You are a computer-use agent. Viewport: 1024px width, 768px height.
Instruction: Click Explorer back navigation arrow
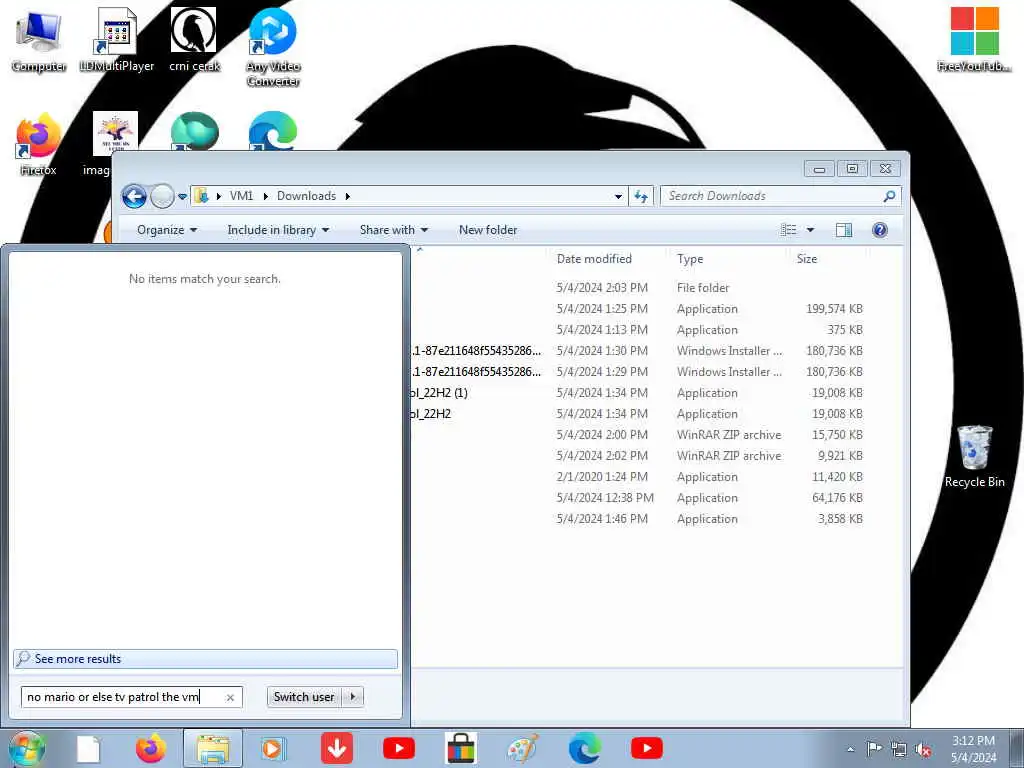(x=135, y=196)
